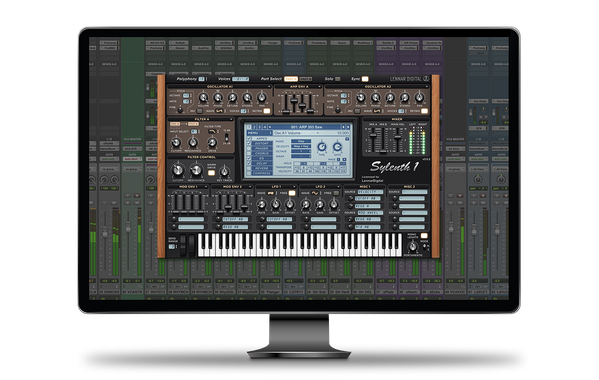The image size is (599, 380).
Task: Click the LFO 2 sine wave icon
Action: tap(315, 193)
